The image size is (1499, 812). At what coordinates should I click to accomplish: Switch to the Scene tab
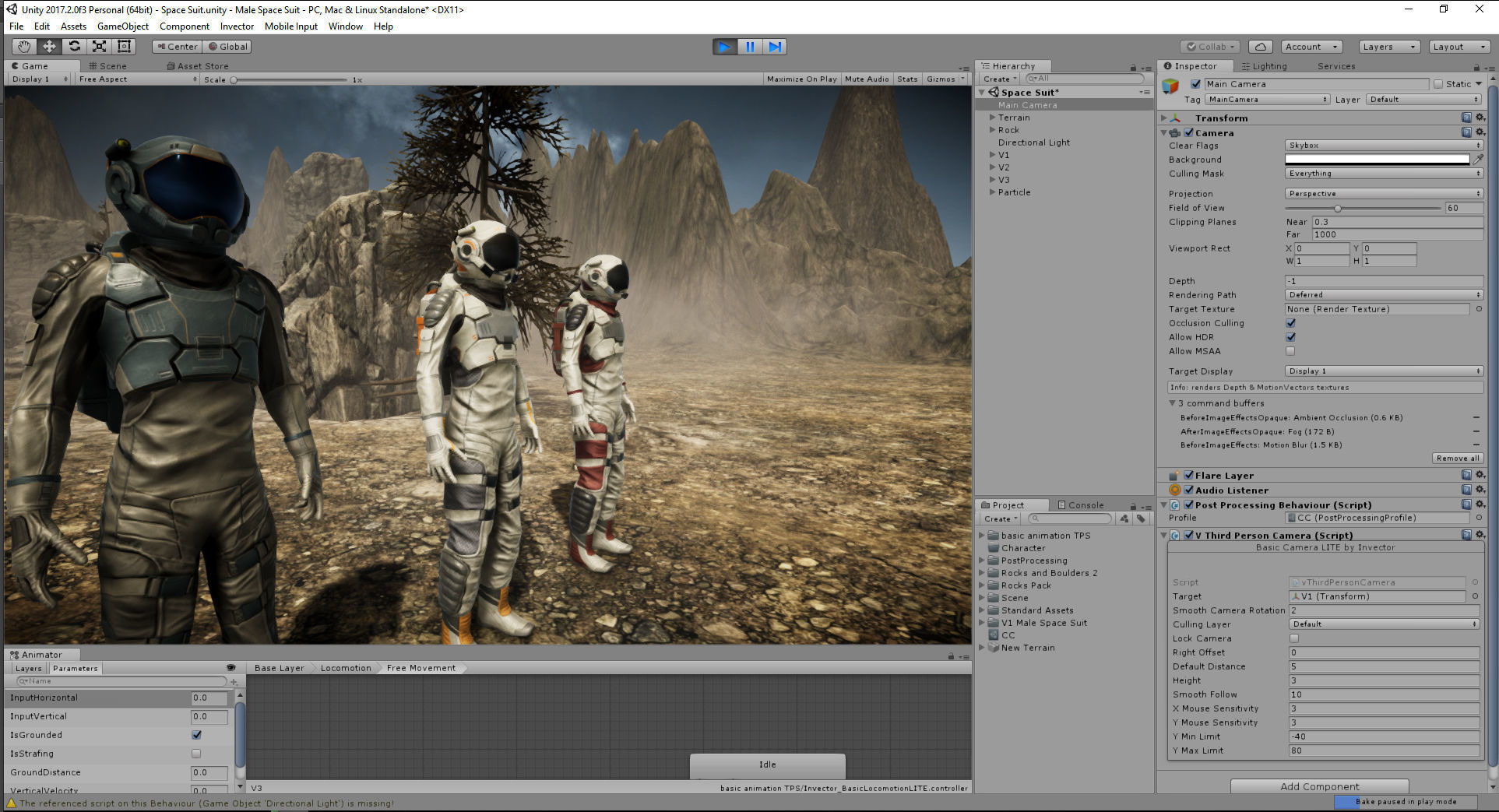pyautogui.click(x=107, y=66)
